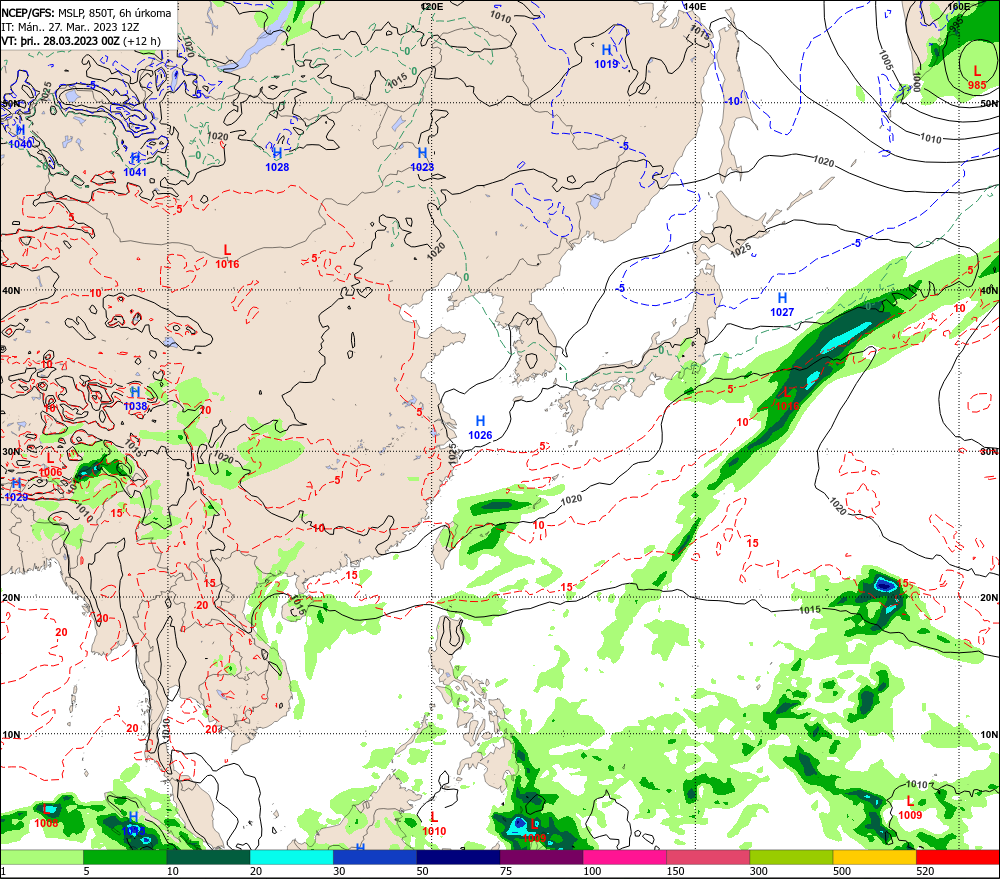Click the NCEP/GFS map title text
Image resolution: width=1000 pixels, height=879 pixels.
point(86,13)
